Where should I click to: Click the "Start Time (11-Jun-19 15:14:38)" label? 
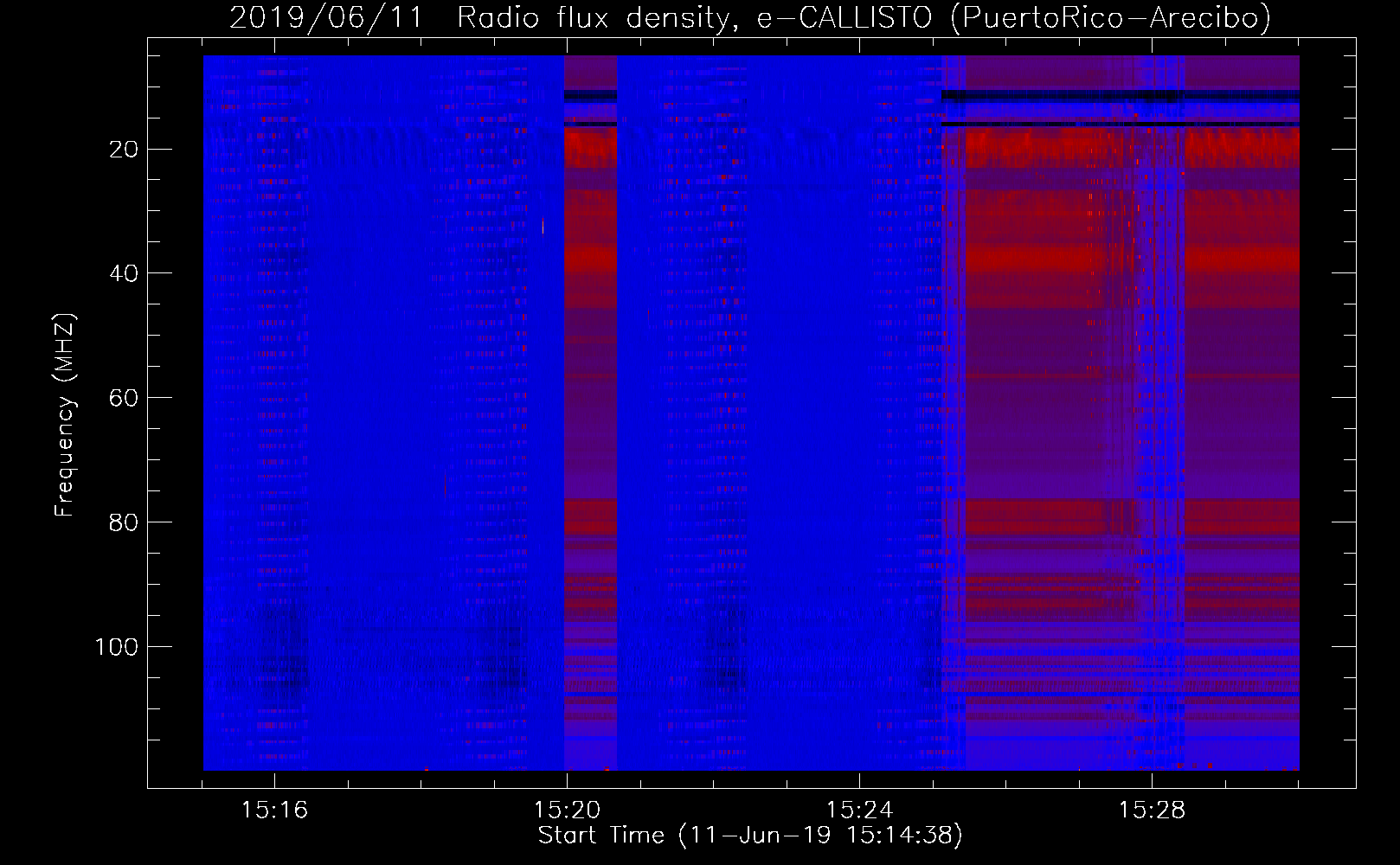pos(750,836)
